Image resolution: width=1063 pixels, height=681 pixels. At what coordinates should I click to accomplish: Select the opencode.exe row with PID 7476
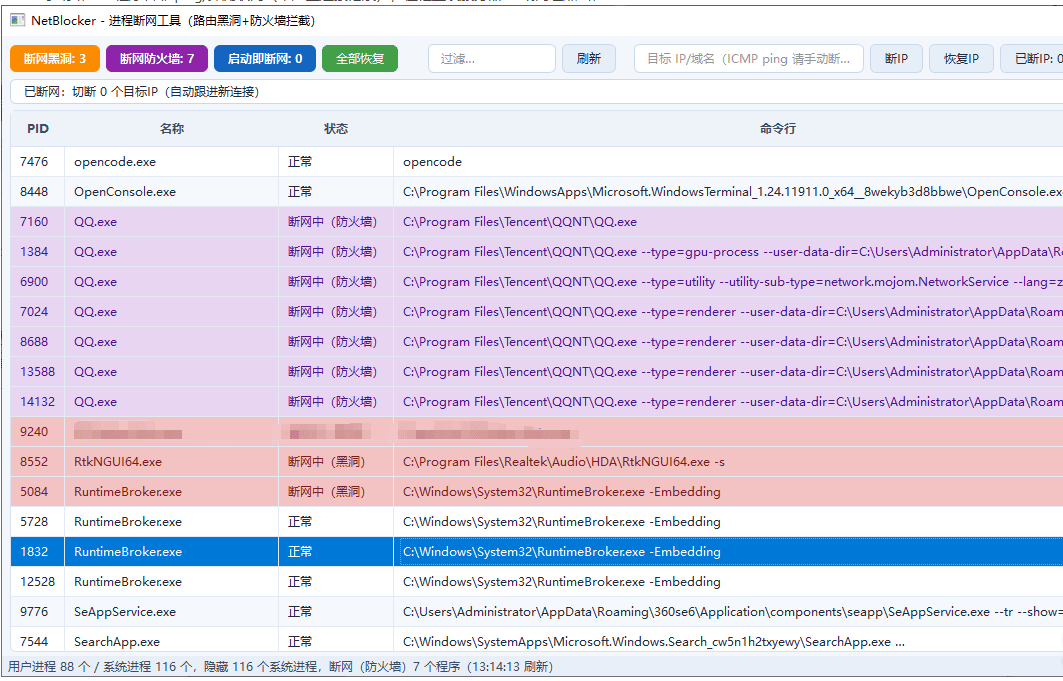click(537, 162)
